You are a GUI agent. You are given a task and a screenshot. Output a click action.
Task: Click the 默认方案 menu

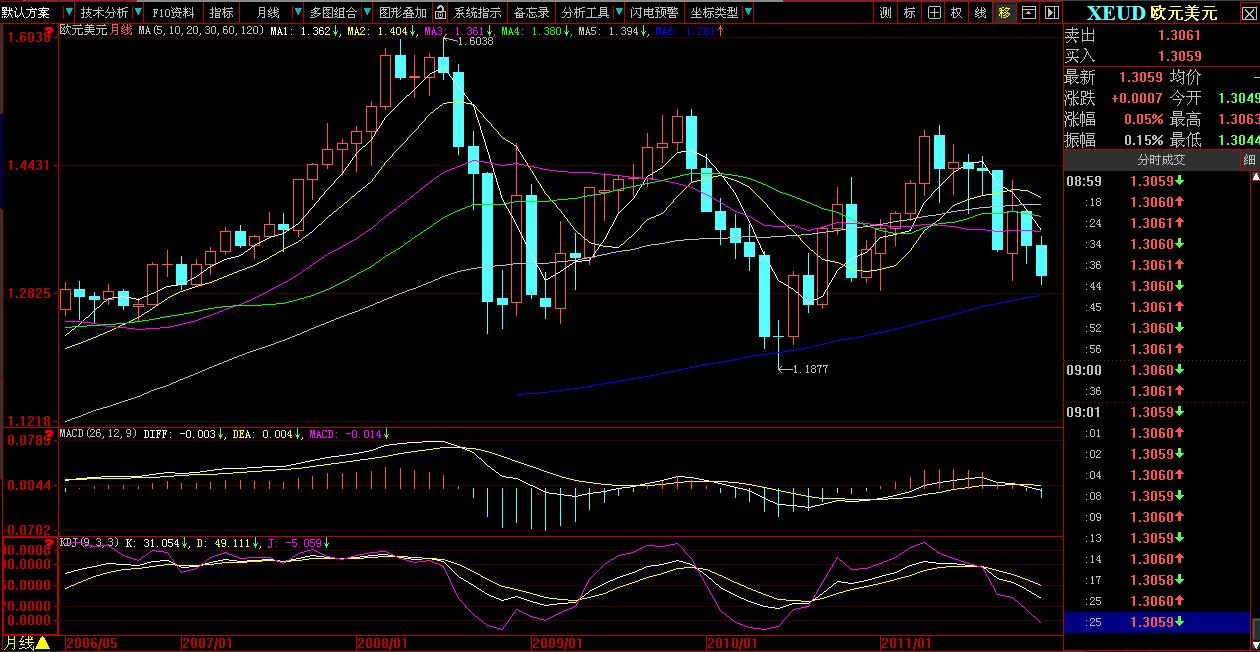click(x=26, y=13)
